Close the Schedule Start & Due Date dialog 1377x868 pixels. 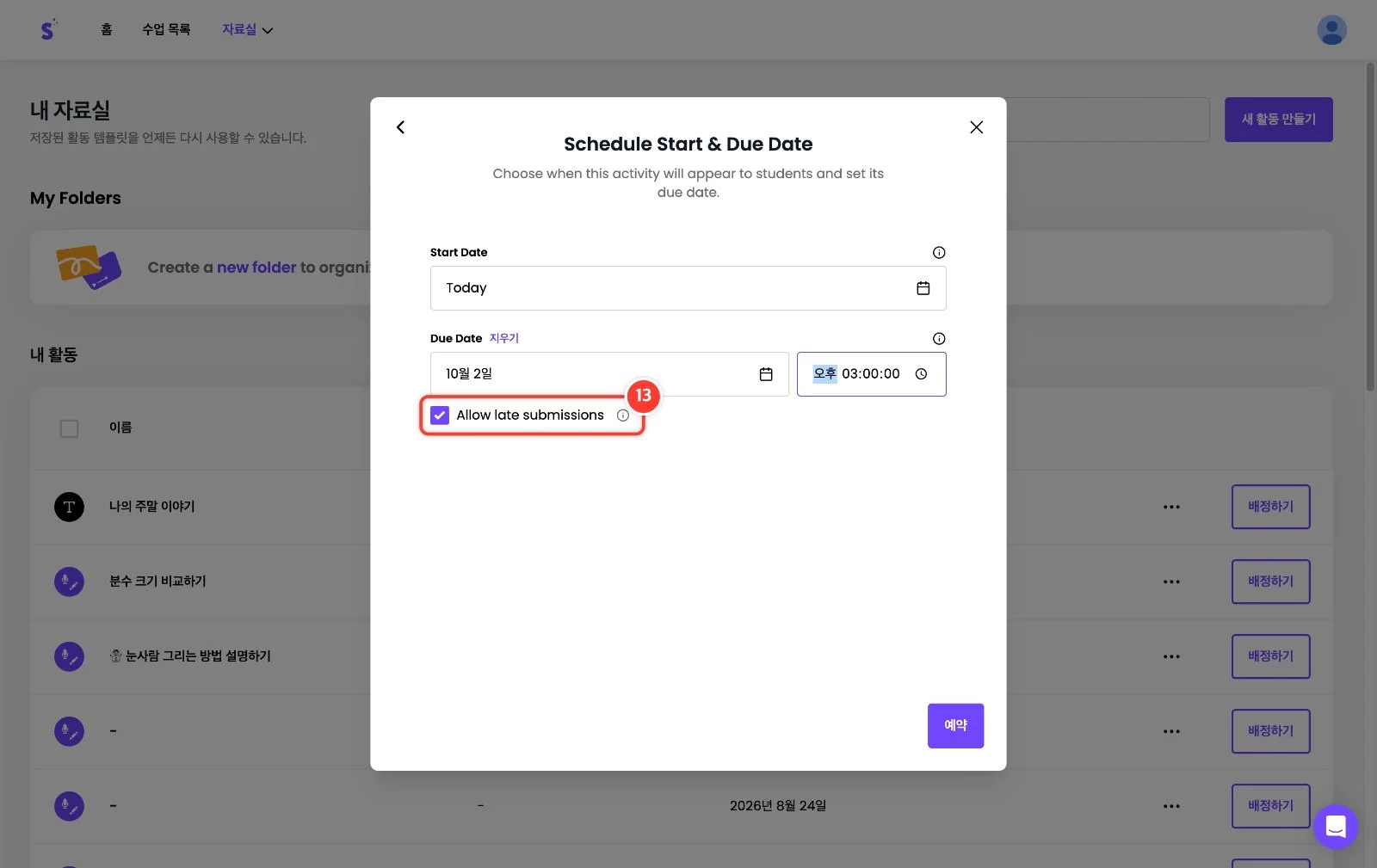click(x=976, y=127)
